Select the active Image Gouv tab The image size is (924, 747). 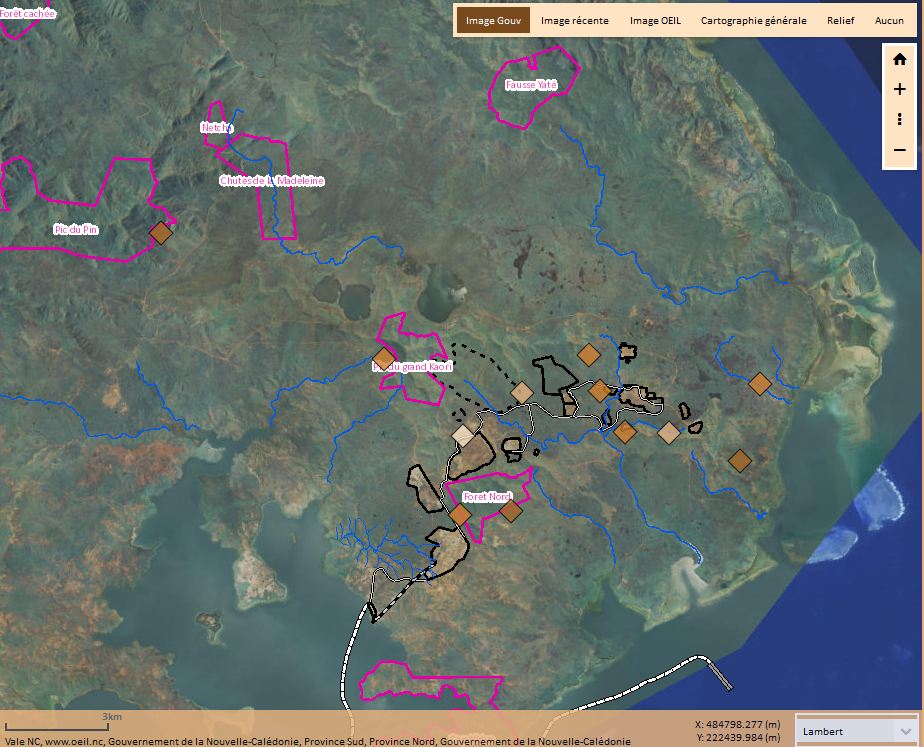pyautogui.click(x=493, y=20)
